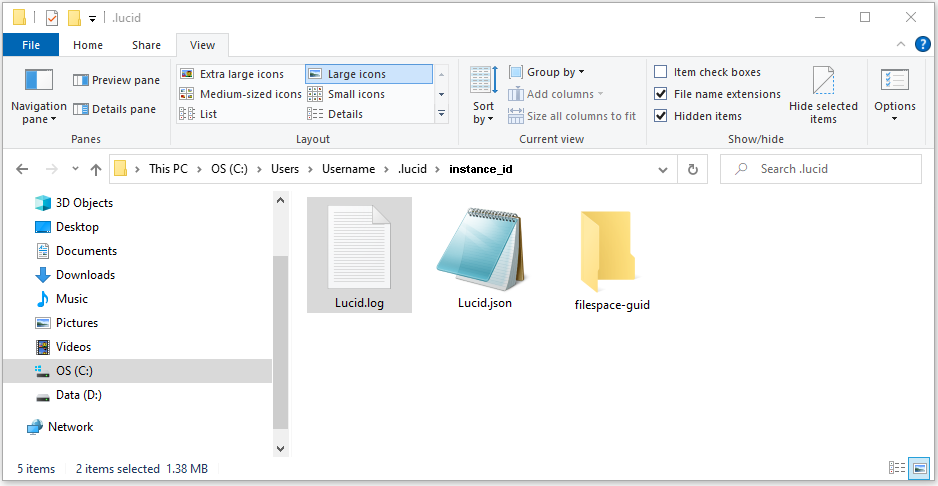
Task: Click navigation pane scrollbar down arrow
Action: [281, 447]
